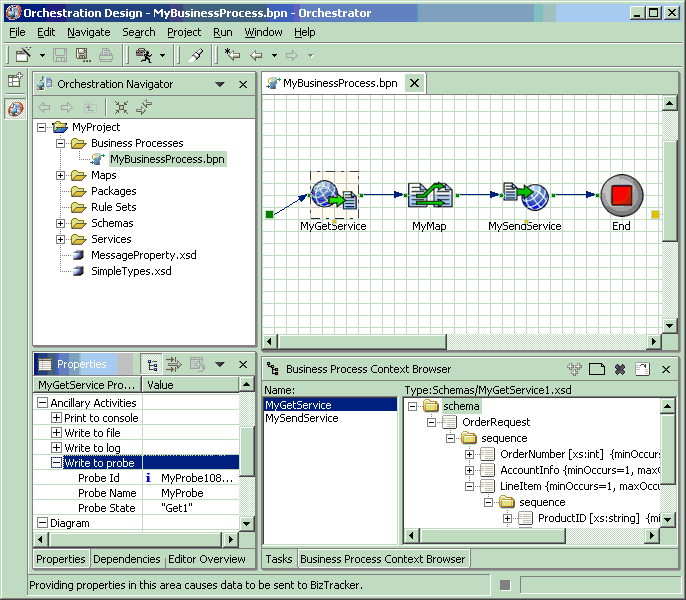Toggle Show Categories in Properties panel
The image size is (686, 600).
coord(152,365)
